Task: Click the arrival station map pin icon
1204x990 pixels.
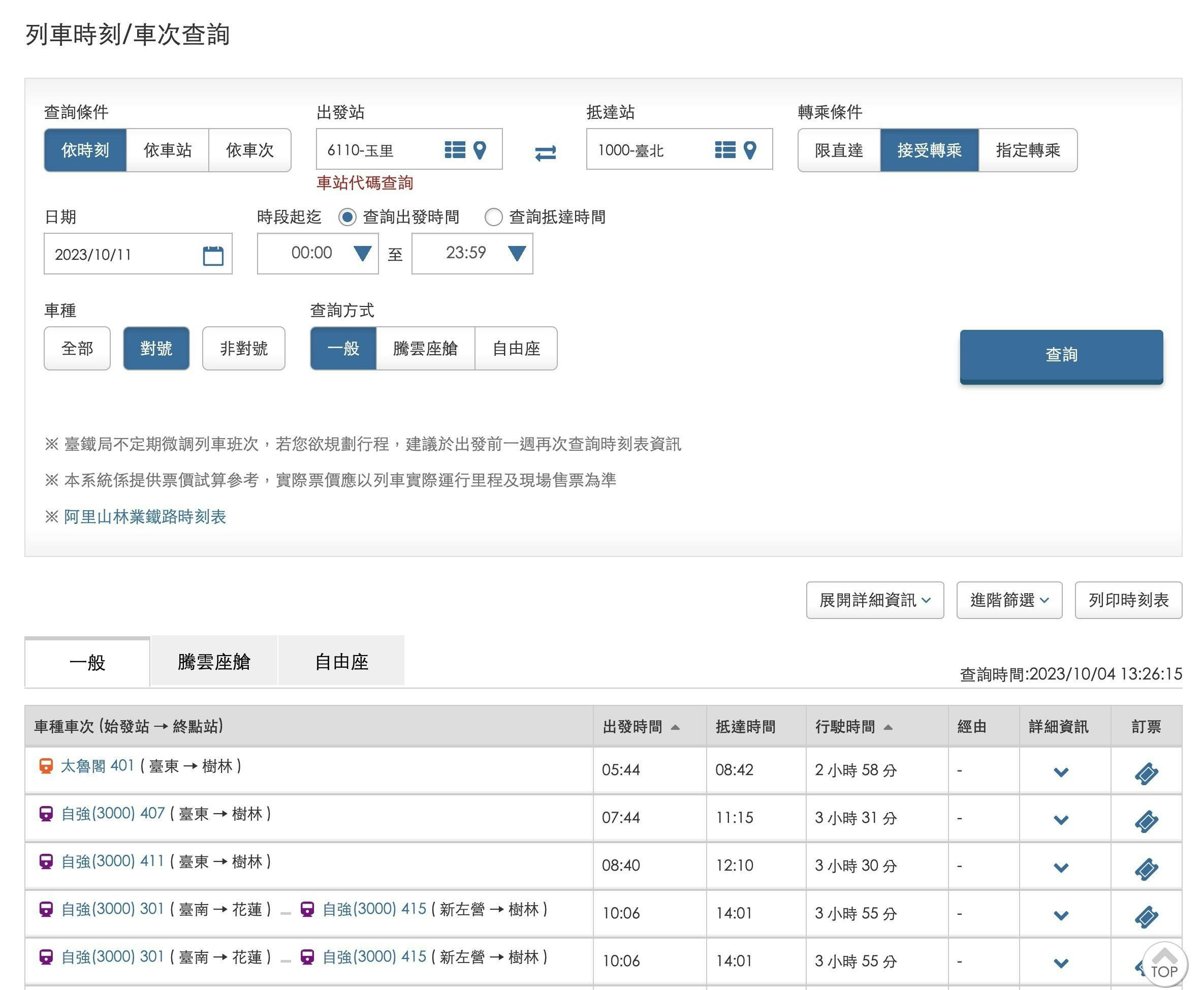Action: [750, 150]
